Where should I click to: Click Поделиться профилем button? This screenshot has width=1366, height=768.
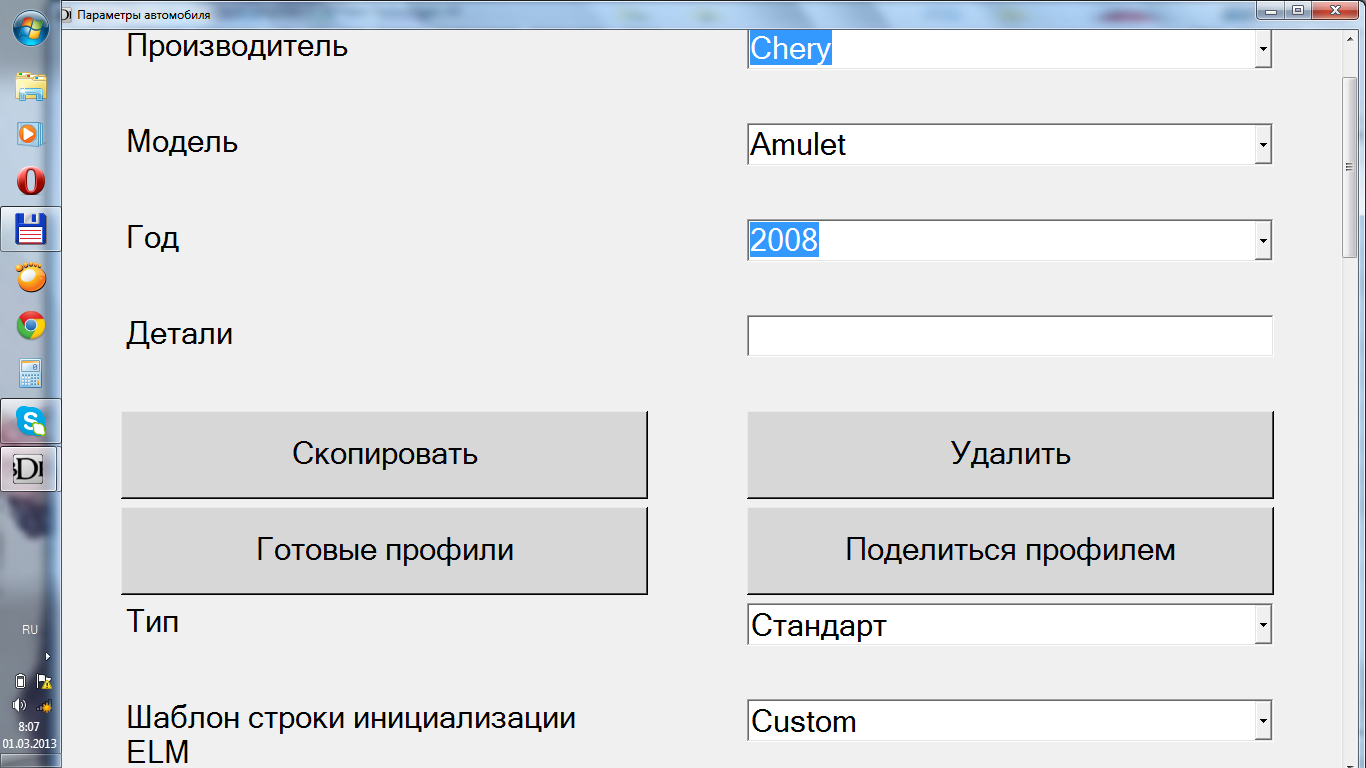[1010, 550]
